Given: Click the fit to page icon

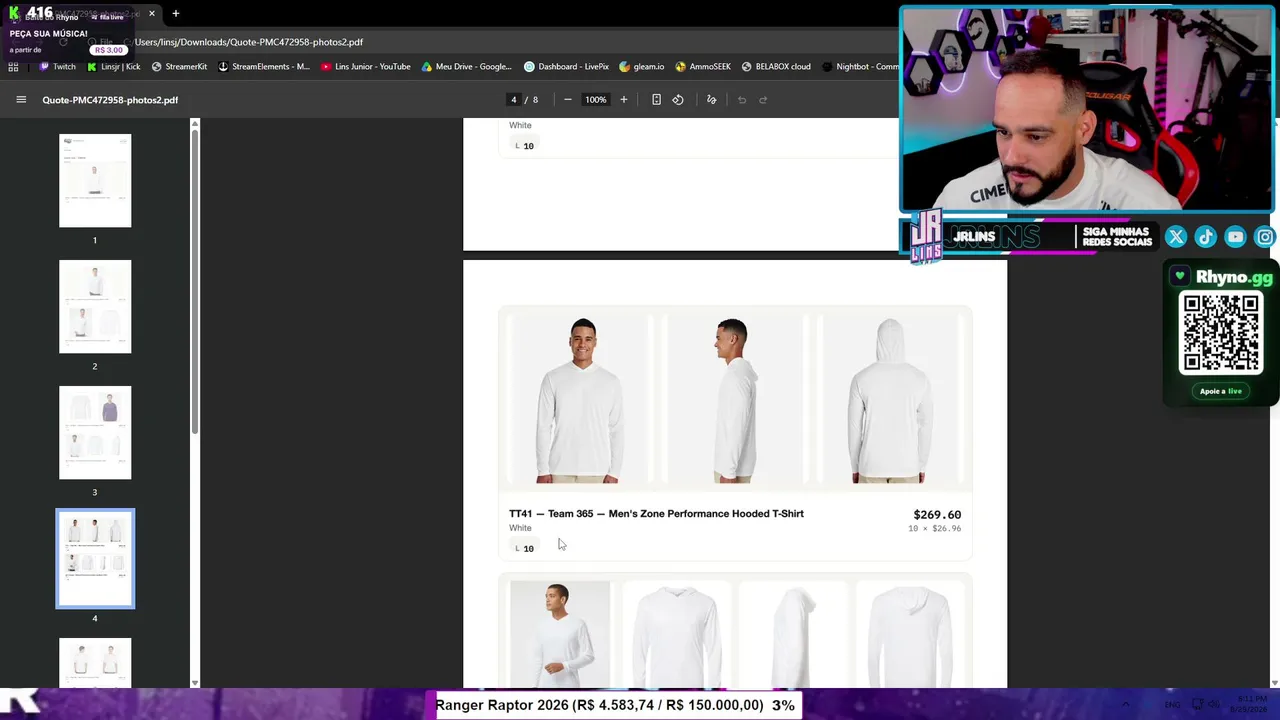Looking at the screenshot, I should 656,100.
